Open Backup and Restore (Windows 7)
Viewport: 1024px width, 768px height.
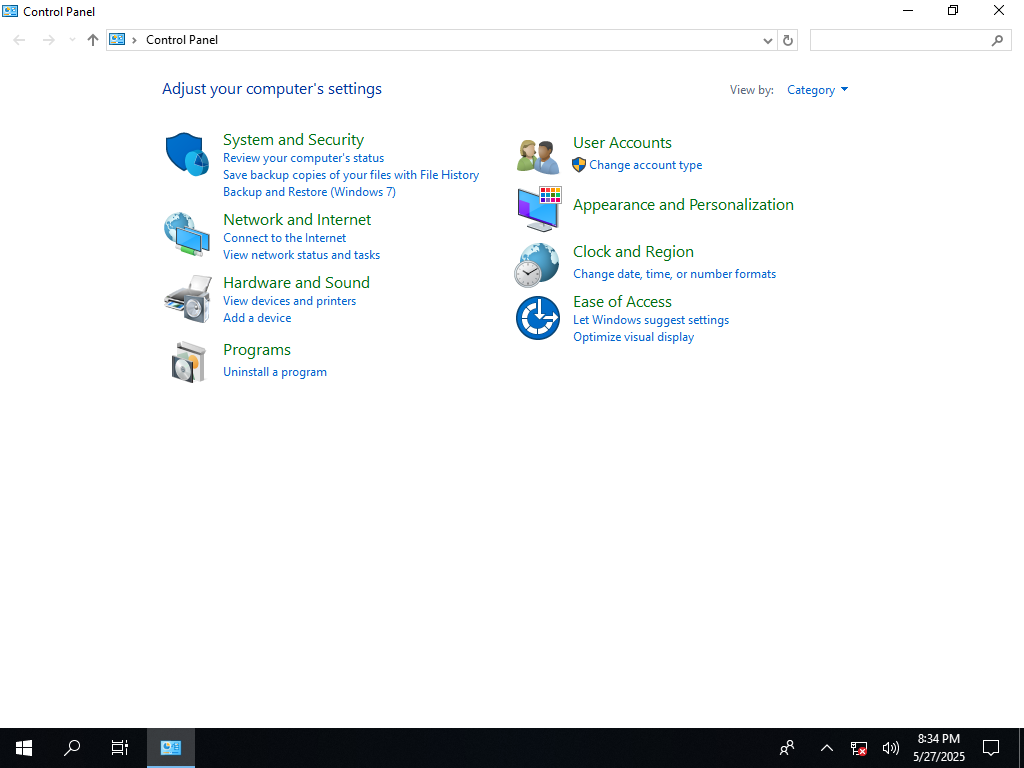(x=310, y=192)
